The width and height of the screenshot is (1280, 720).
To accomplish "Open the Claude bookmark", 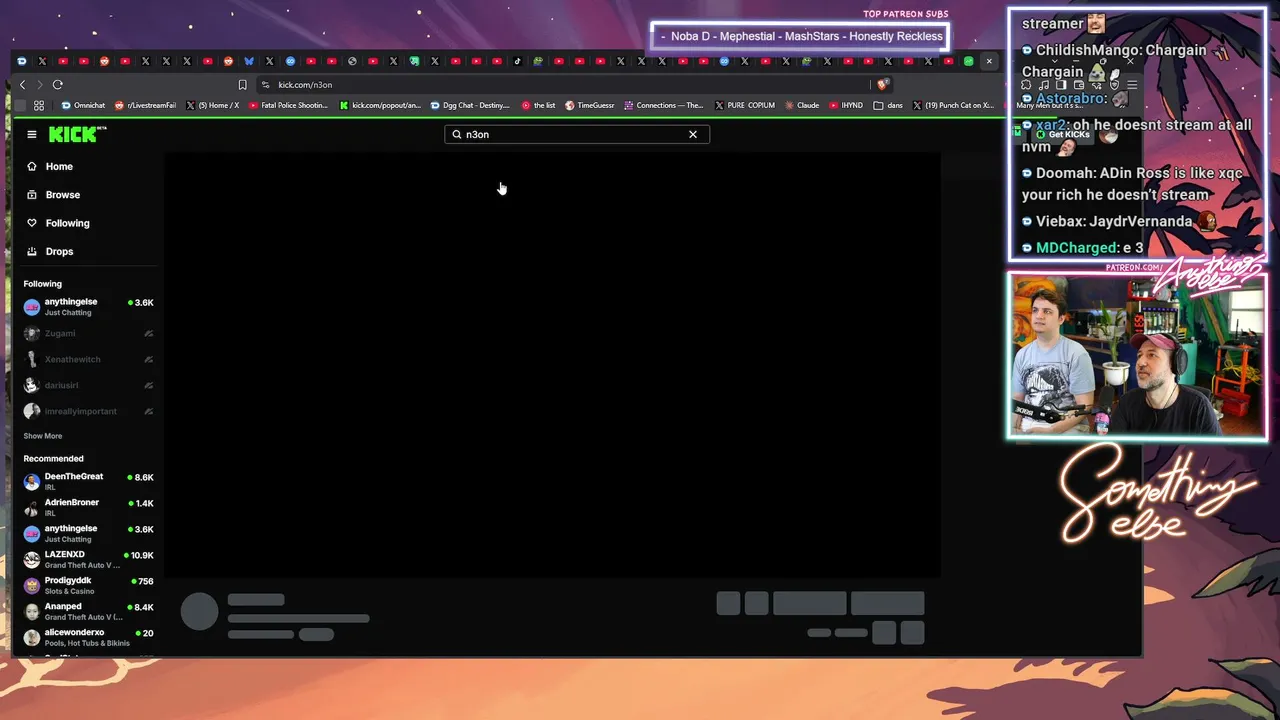I will tap(802, 105).
